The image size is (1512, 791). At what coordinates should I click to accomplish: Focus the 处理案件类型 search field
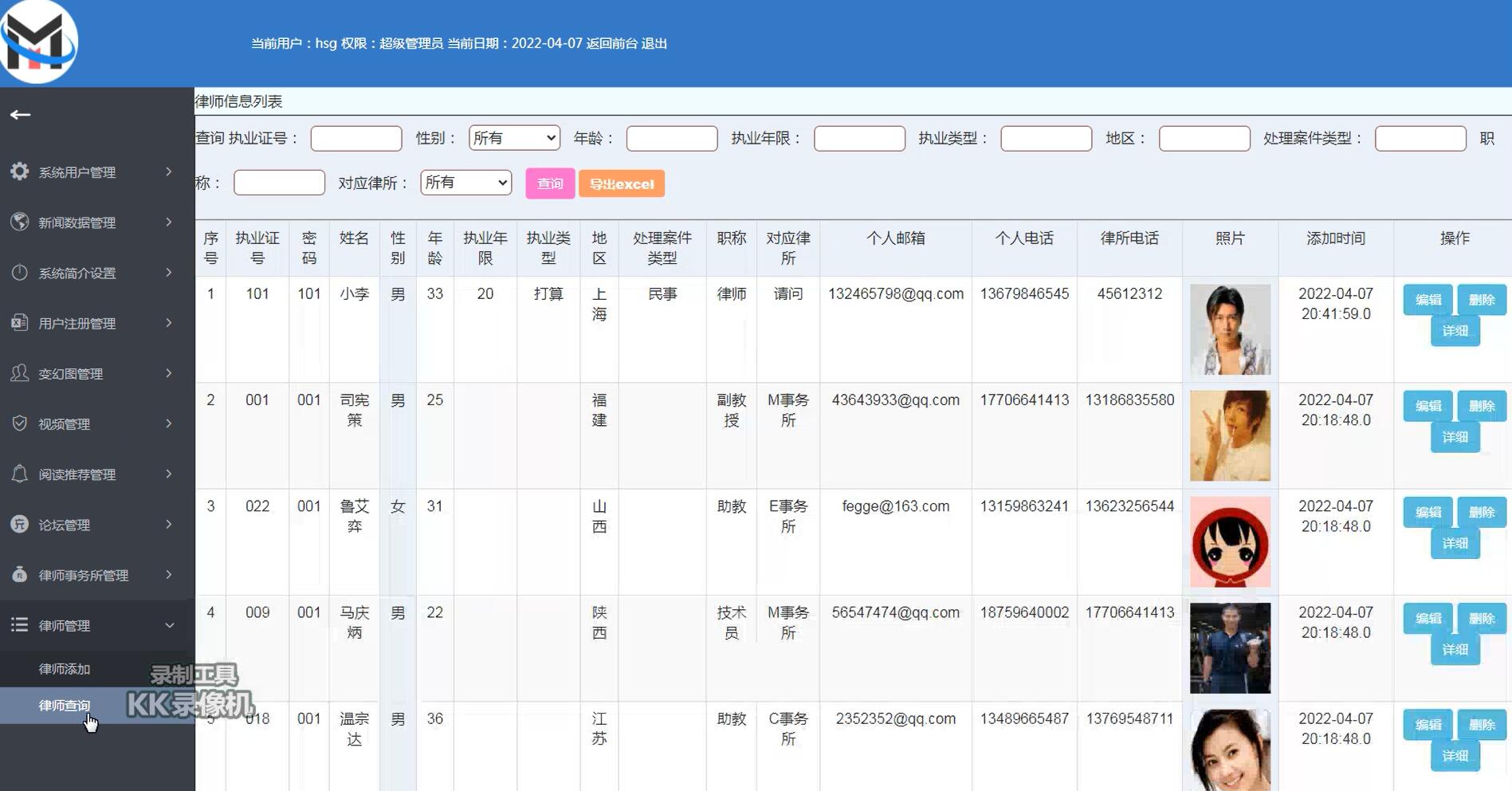point(1420,138)
